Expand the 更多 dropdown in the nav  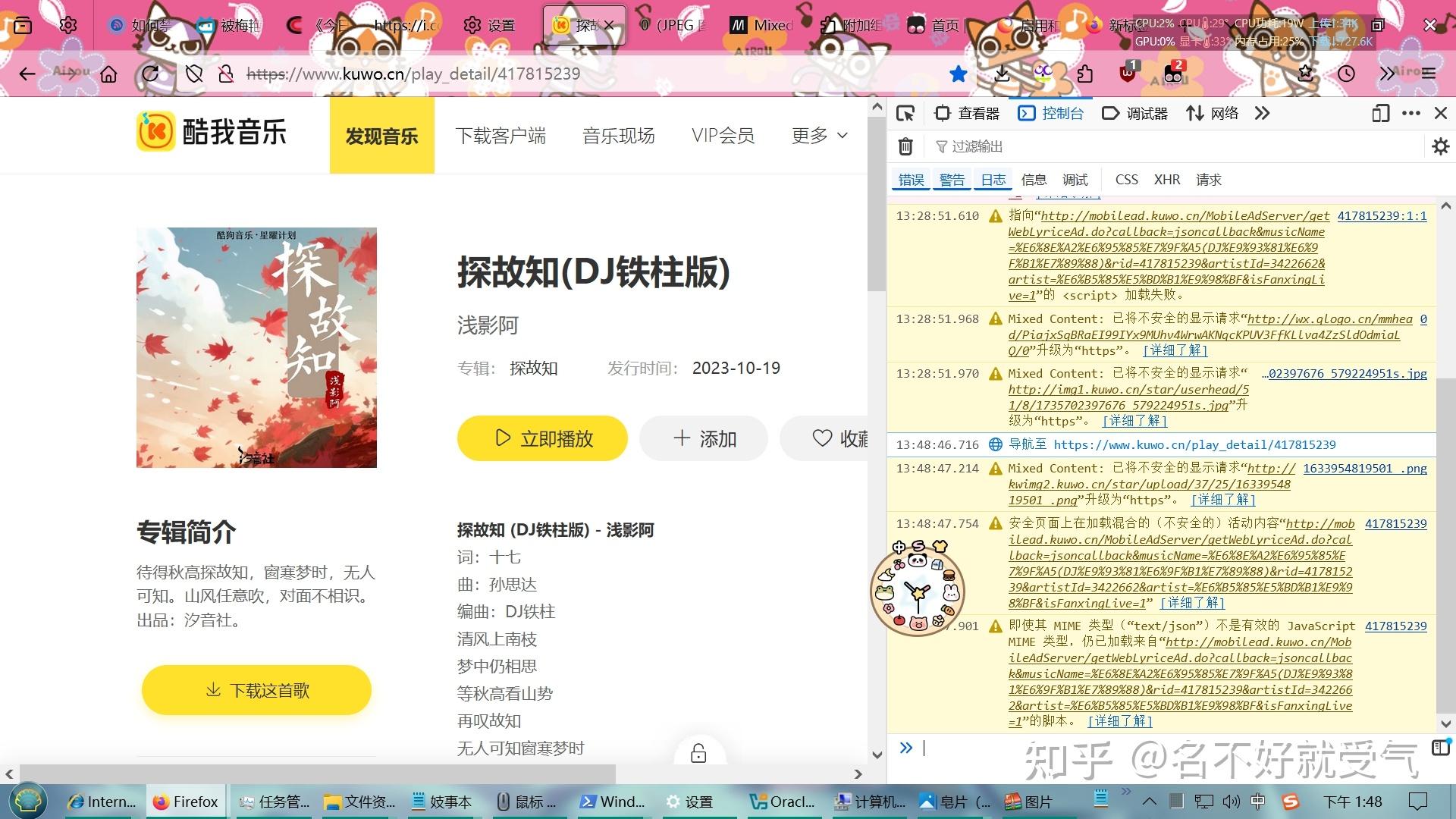click(x=819, y=136)
